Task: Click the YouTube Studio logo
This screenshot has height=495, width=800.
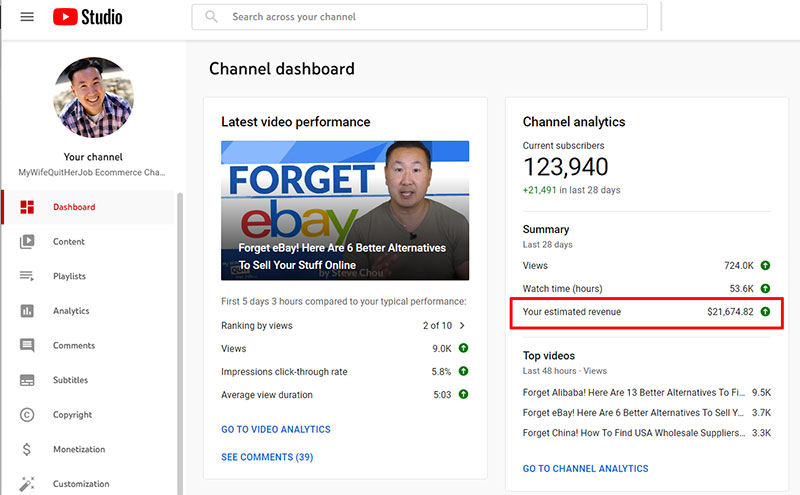Action: click(x=87, y=17)
